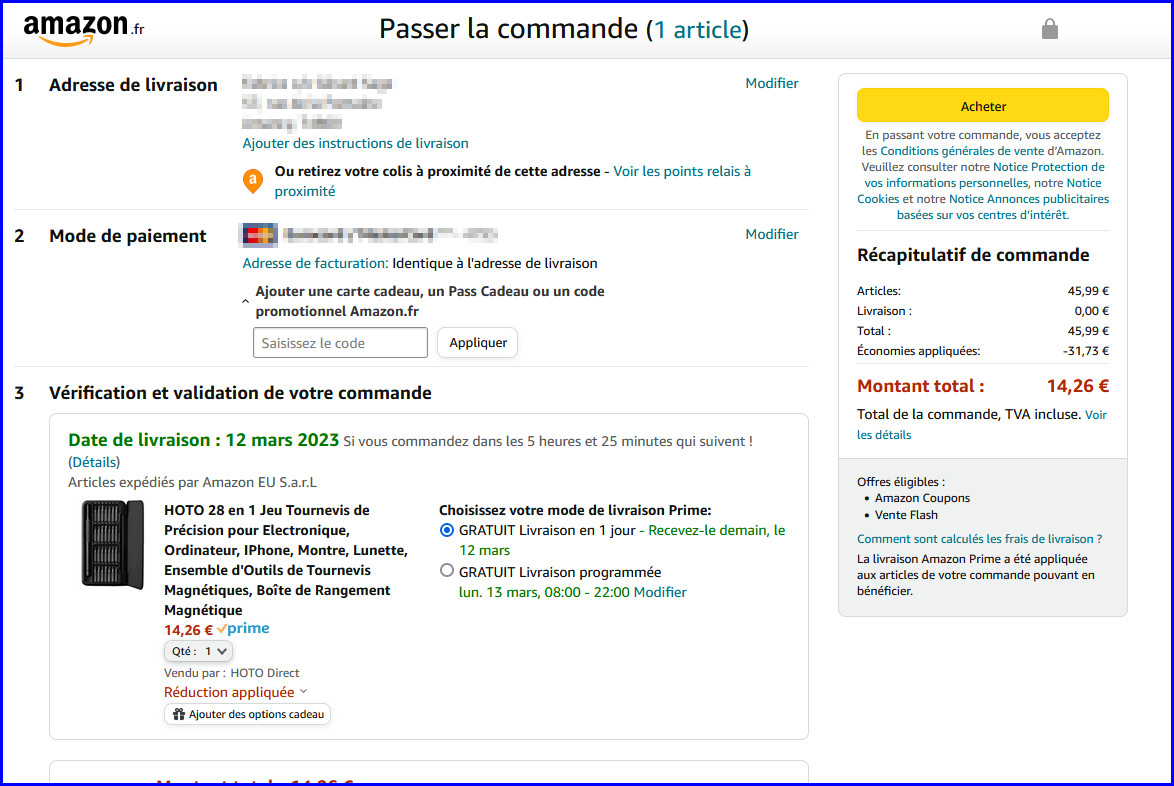Click Économies appliquées -31,73 € value
The width and height of the screenshot is (1174, 786).
[1086, 351]
